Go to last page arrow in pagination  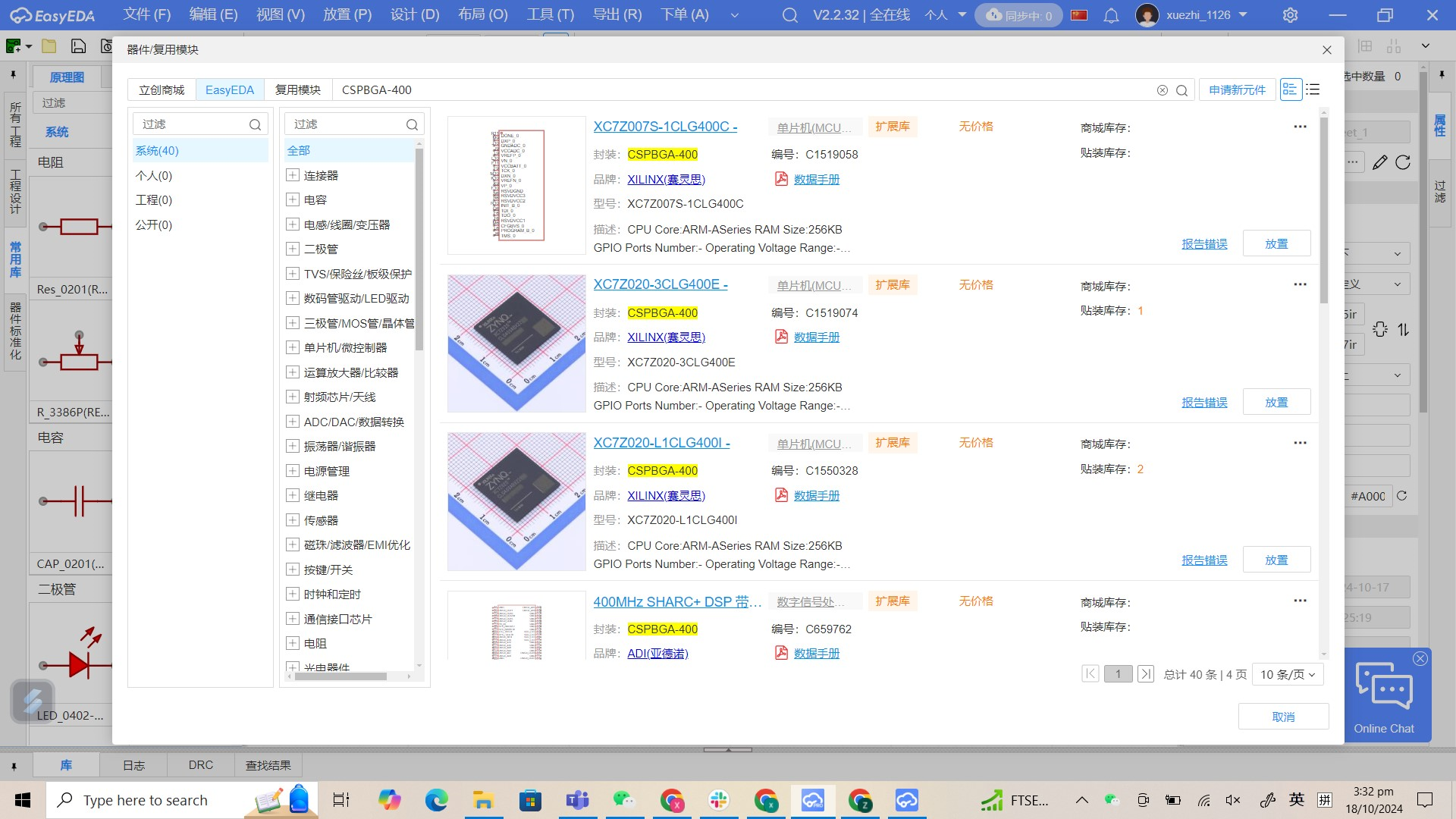(x=1146, y=673)
